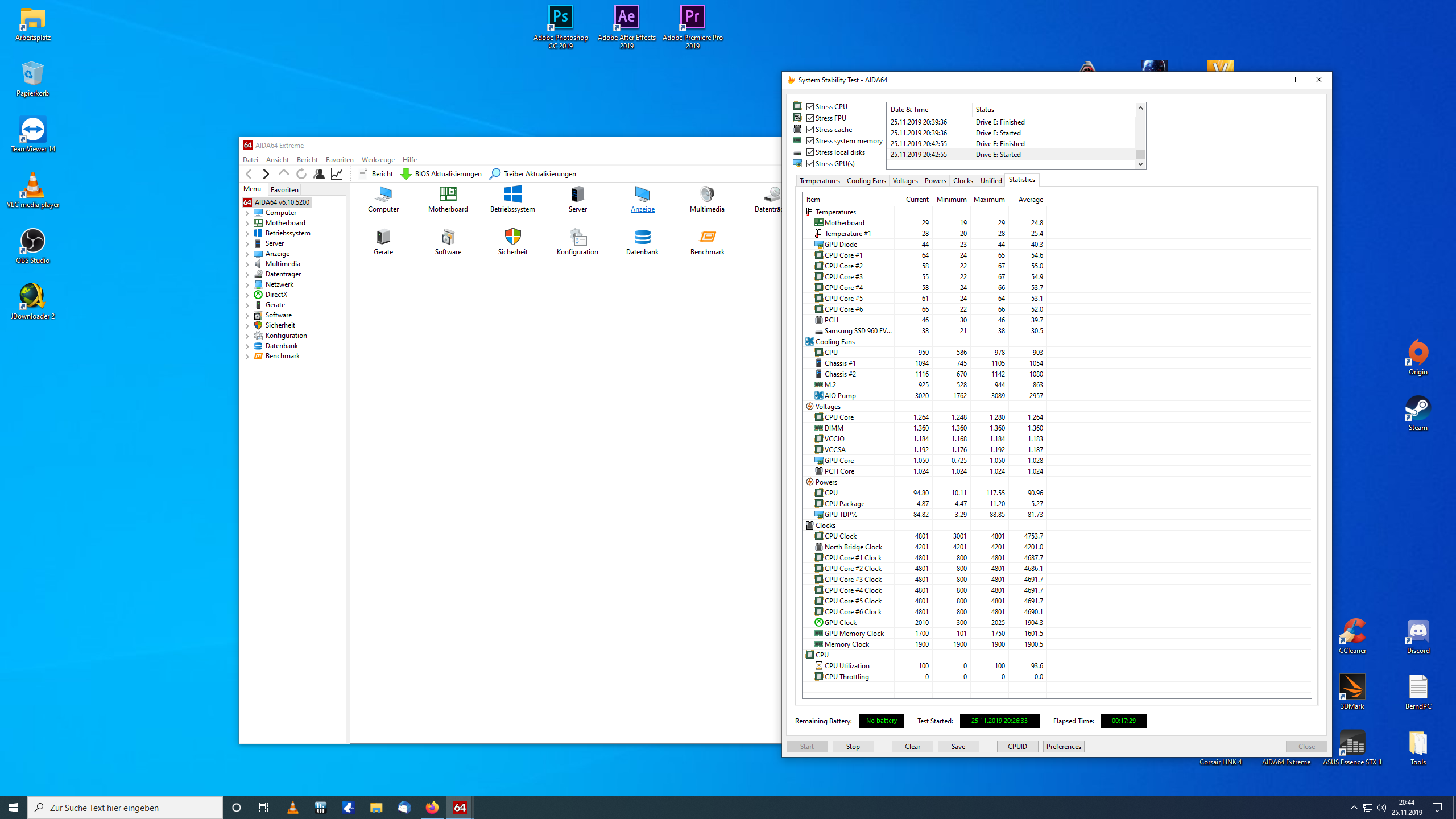The image size is (1456, 819).
Task: Open BIOS Aktualisierungen download icon
Action: click(x=406, y=174)
